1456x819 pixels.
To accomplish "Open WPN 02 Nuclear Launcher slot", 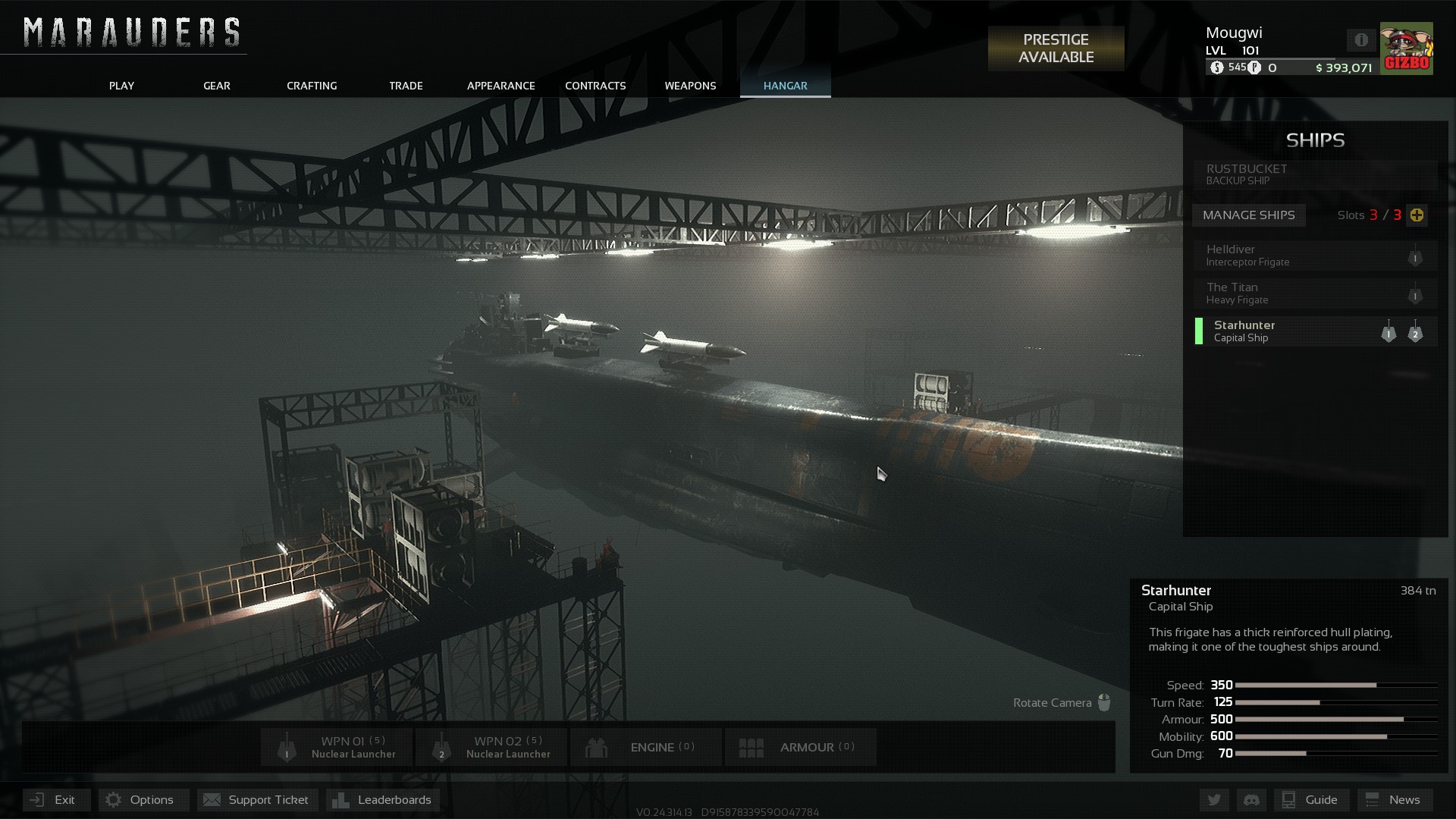I will click(492, 747).
